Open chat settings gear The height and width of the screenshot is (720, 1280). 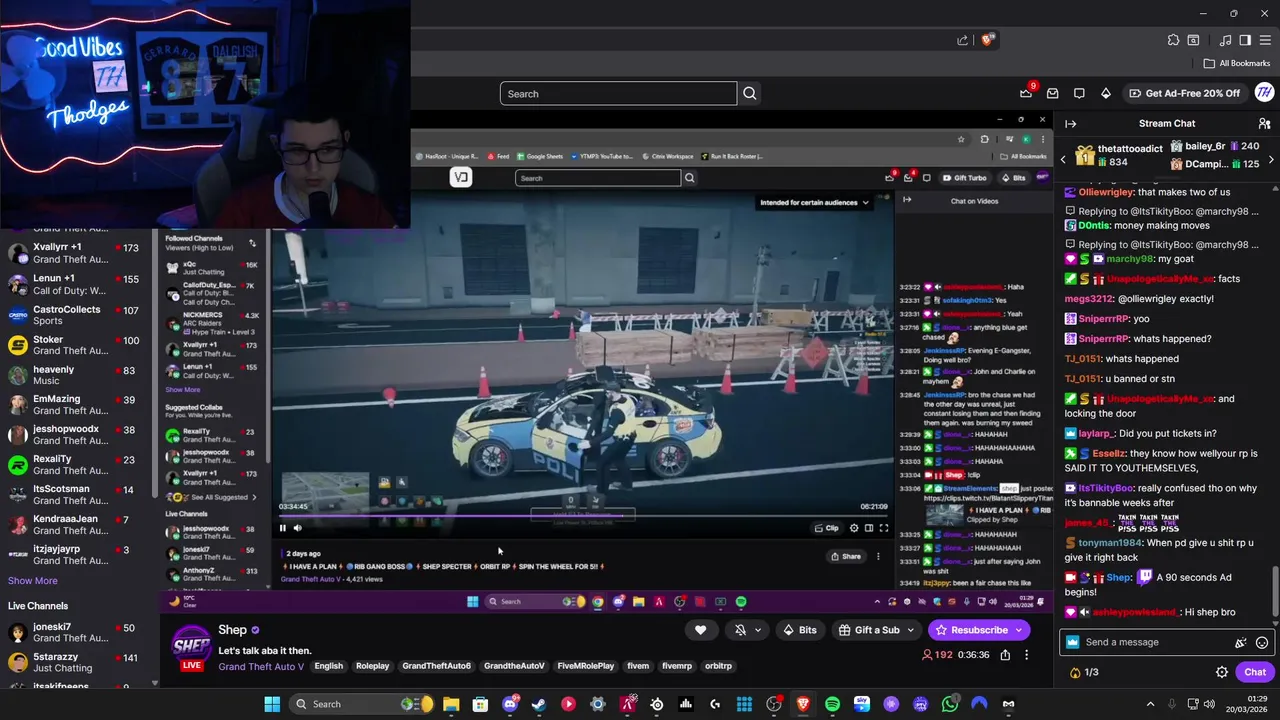[x=1221, y=672]
